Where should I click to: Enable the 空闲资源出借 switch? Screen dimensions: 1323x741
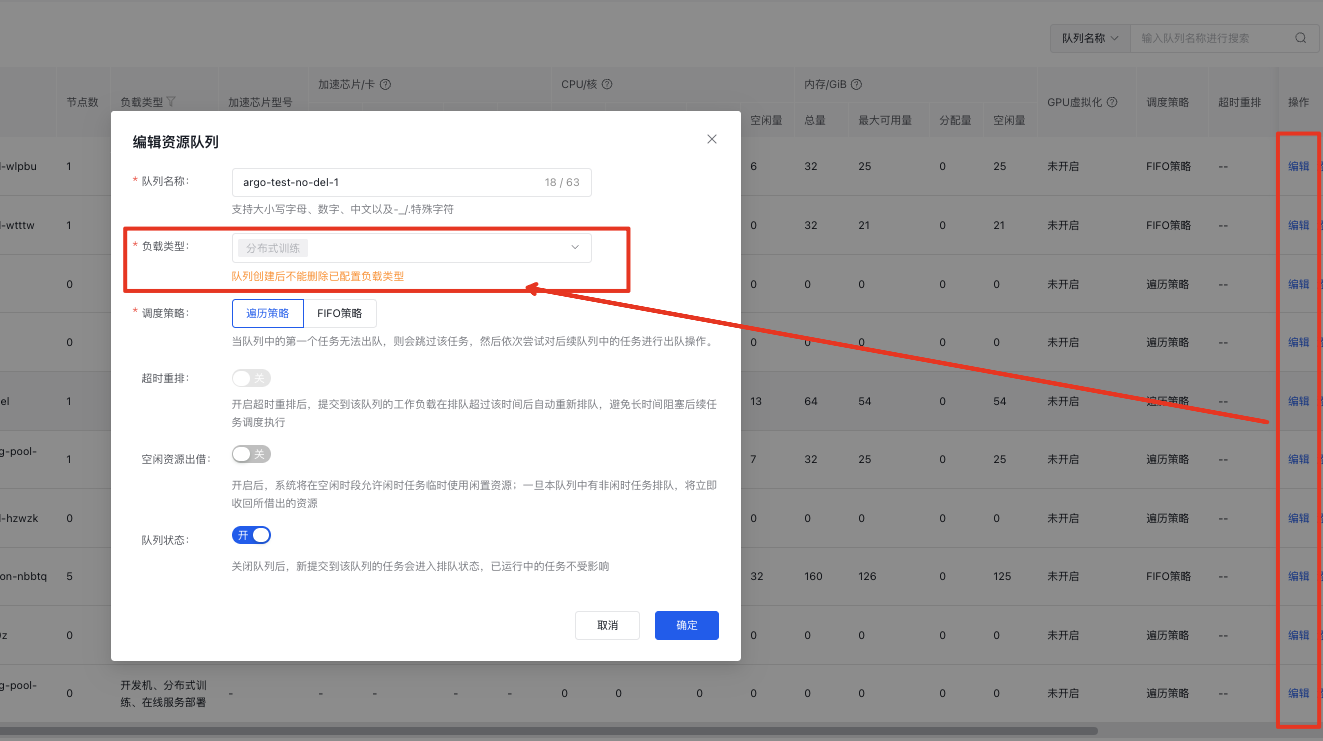click(251, 454)
